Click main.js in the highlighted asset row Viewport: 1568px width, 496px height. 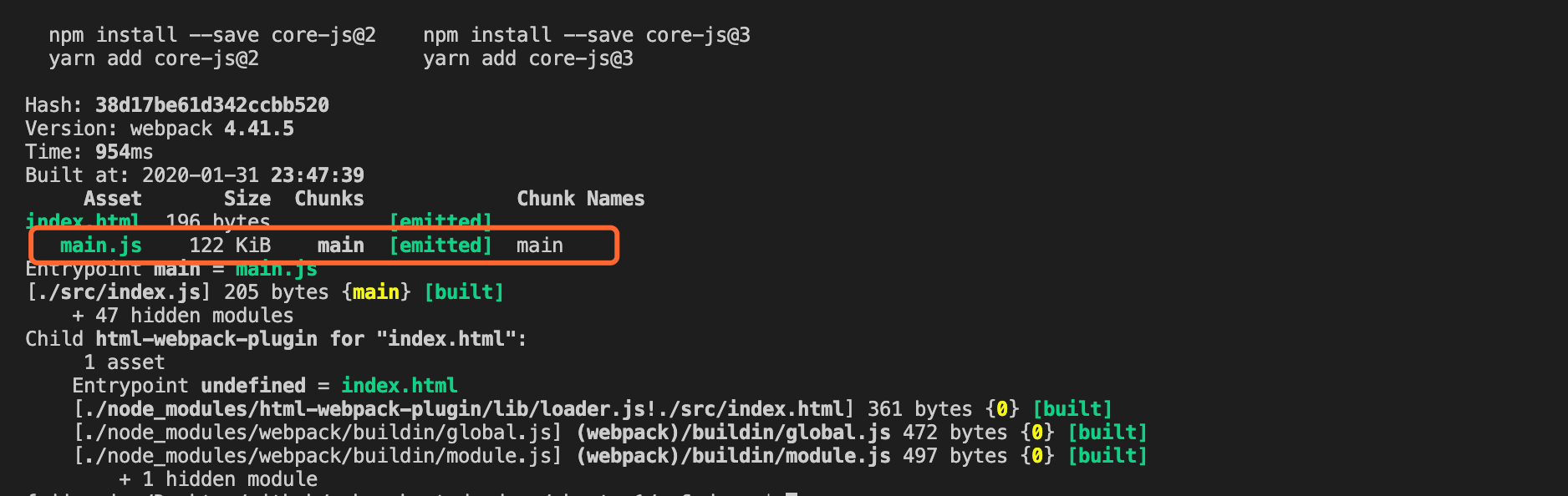100,245
